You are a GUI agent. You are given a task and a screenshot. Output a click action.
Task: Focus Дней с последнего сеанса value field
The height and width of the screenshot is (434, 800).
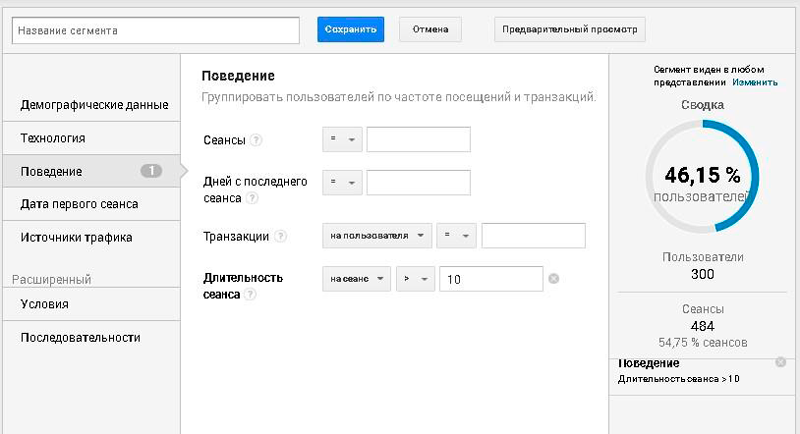click(x=418, y=183)
